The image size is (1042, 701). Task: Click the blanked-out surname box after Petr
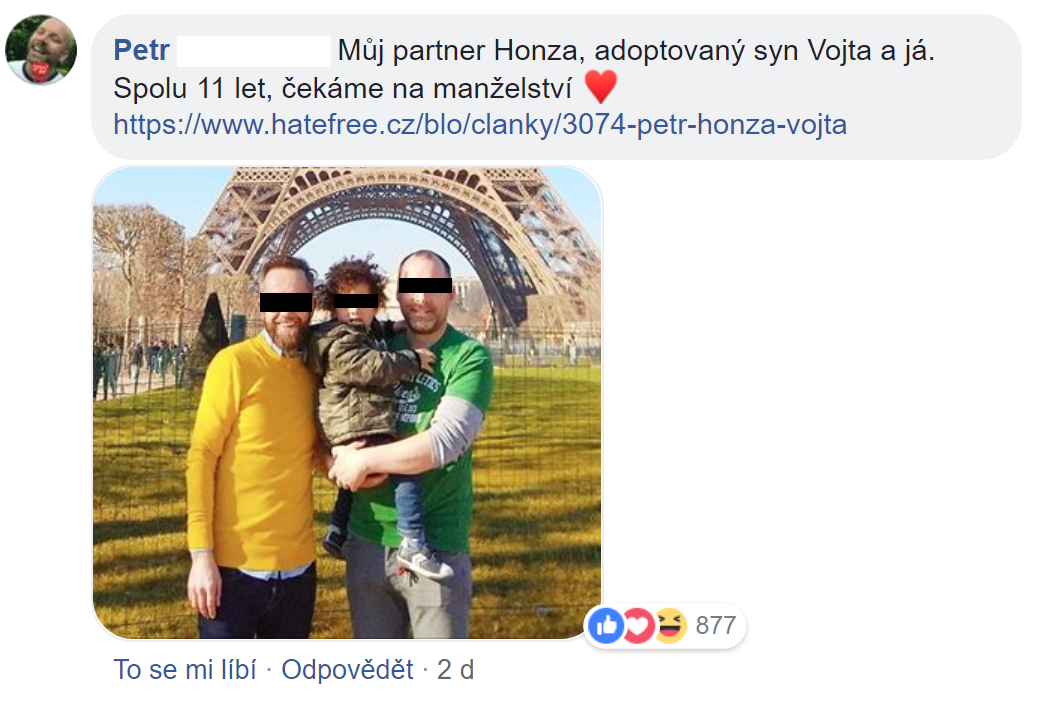(x=254, y=51)
